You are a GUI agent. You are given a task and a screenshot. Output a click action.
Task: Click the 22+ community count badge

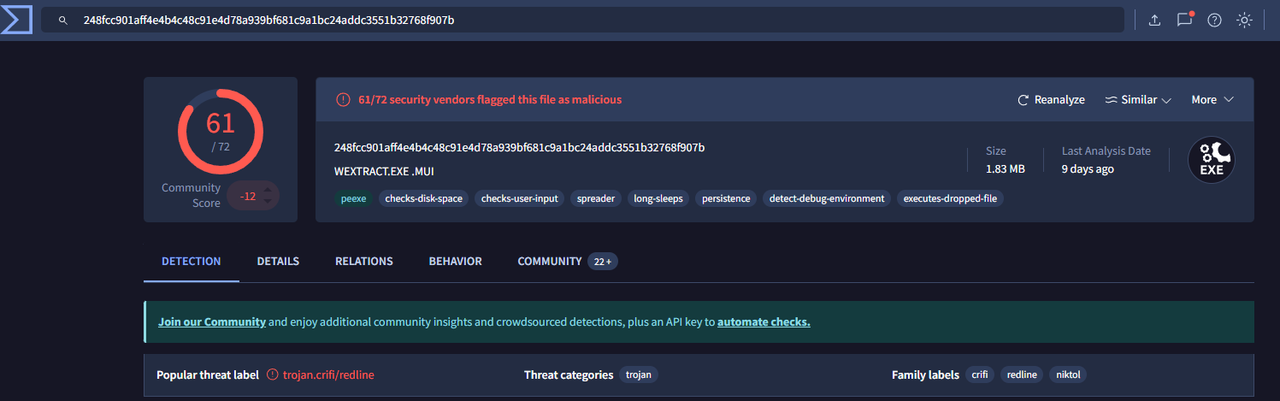pos(602,261)
